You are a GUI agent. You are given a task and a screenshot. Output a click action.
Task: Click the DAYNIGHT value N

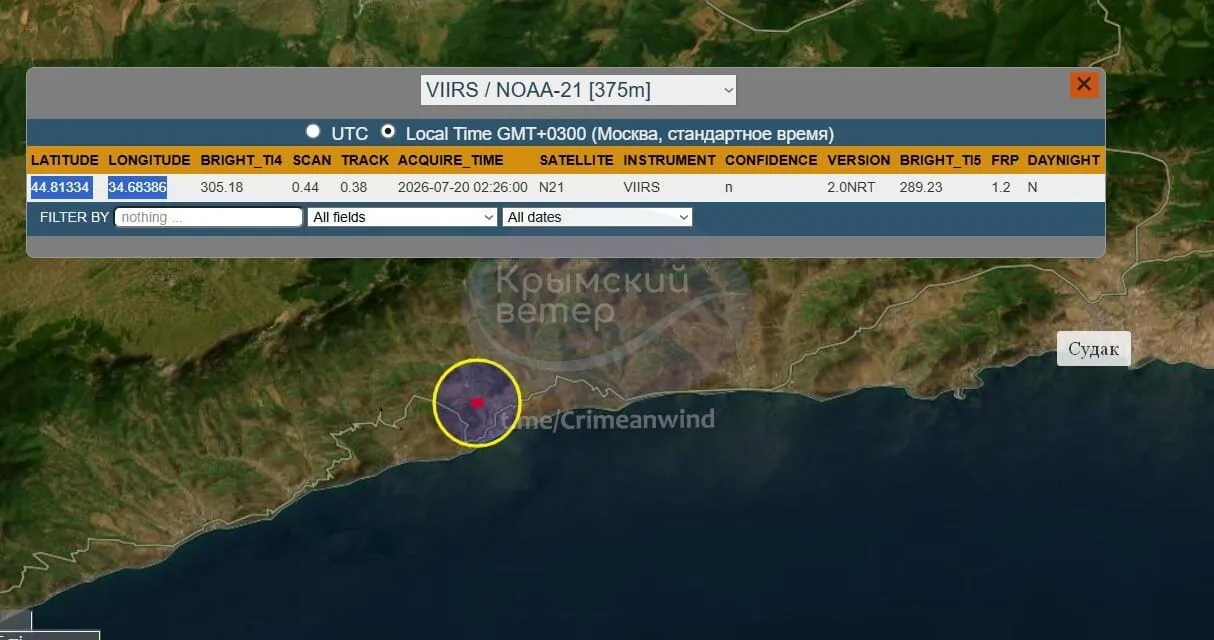point(1032,187)
